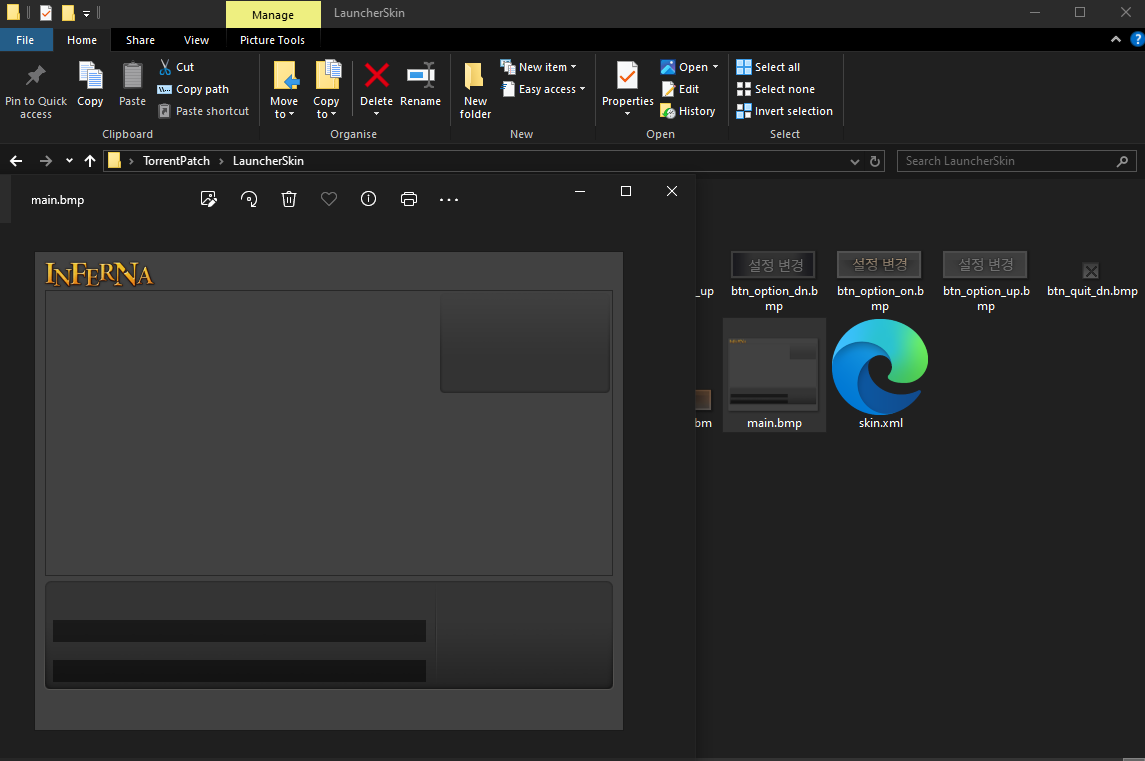
Task: Print main.bmp from the Photos viewer
Action: 409,199
